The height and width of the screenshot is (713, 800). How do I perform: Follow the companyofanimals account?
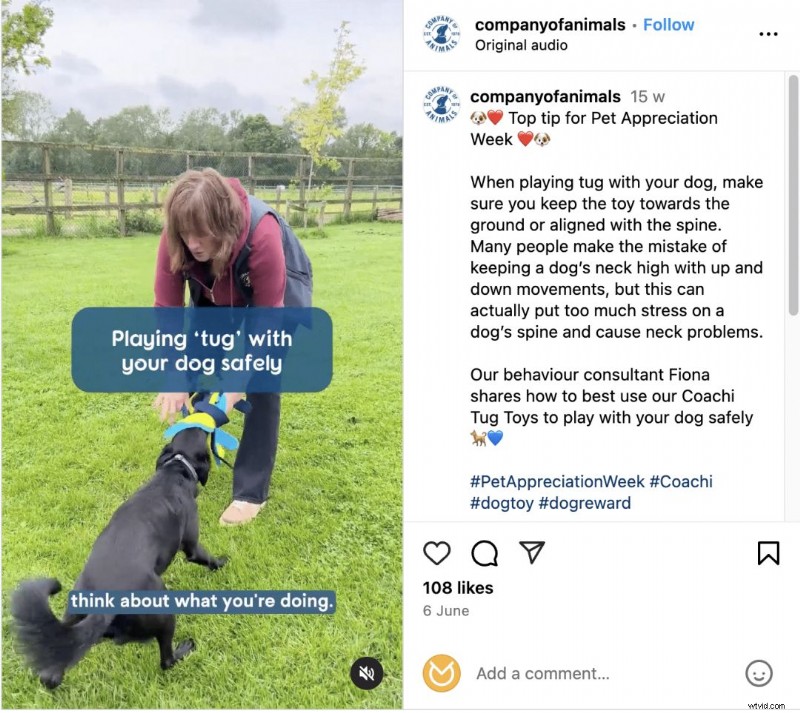(x=668, y=24)
